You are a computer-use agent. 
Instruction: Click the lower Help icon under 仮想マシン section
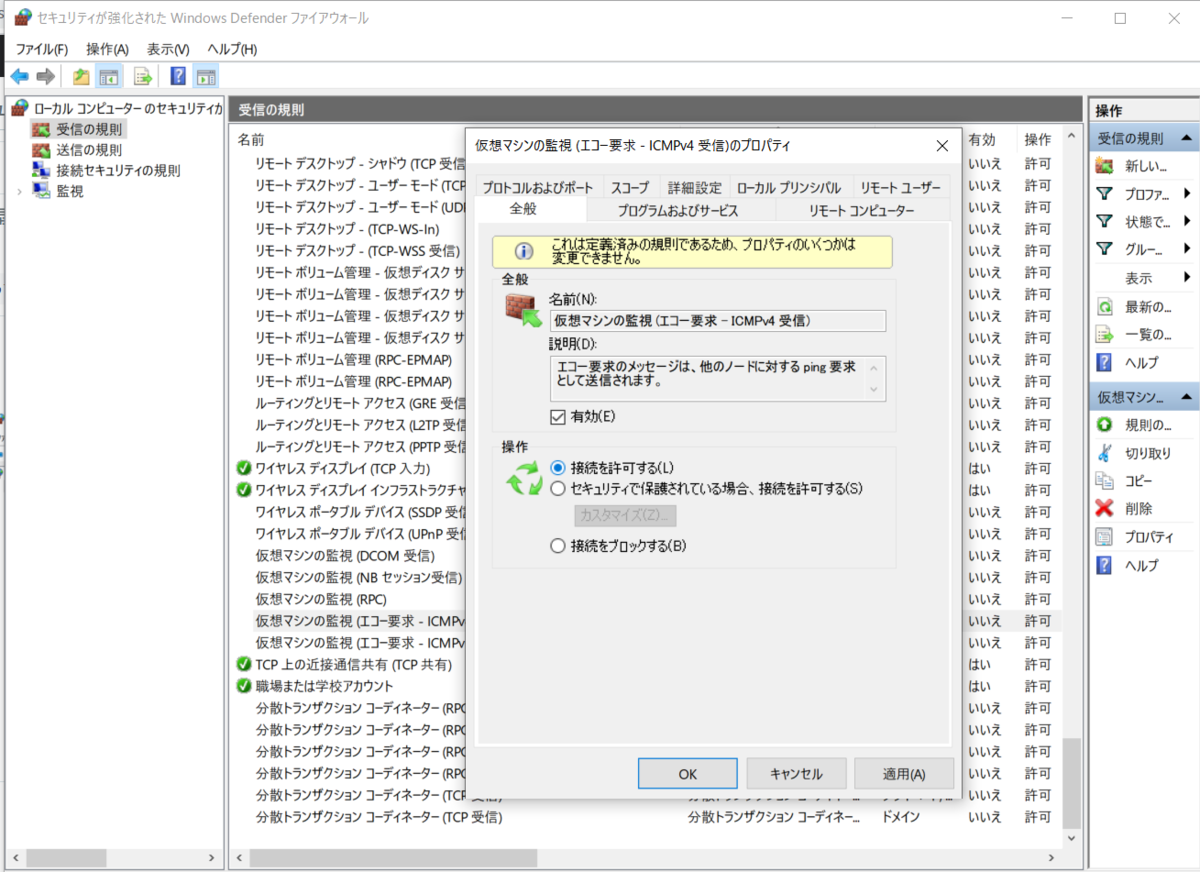(1105, 565)
